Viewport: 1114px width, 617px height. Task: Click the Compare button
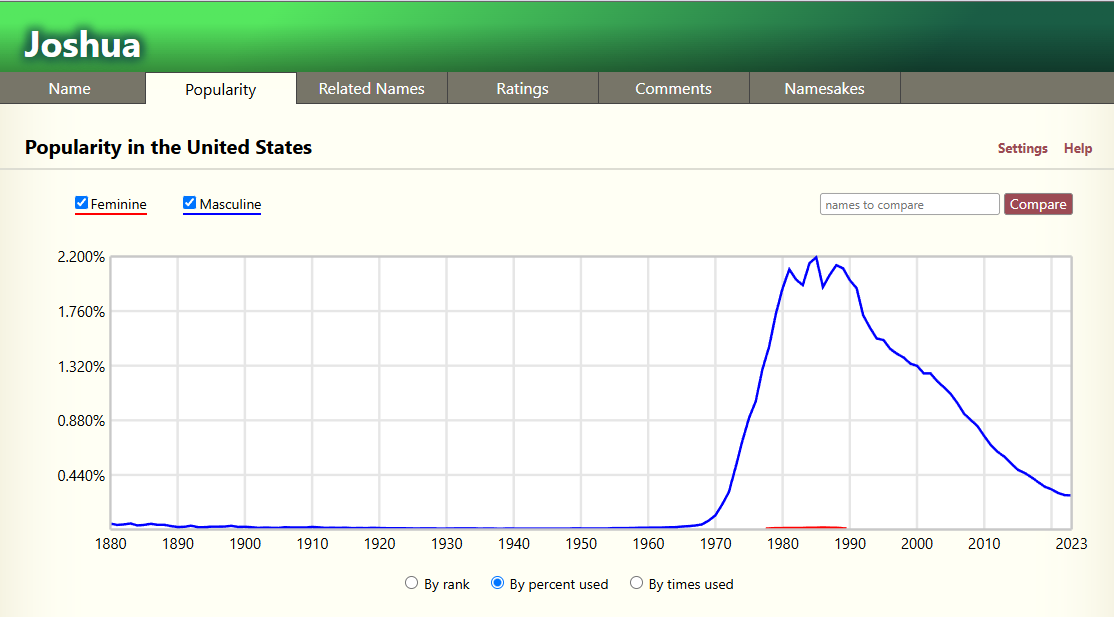point(1038,204)
